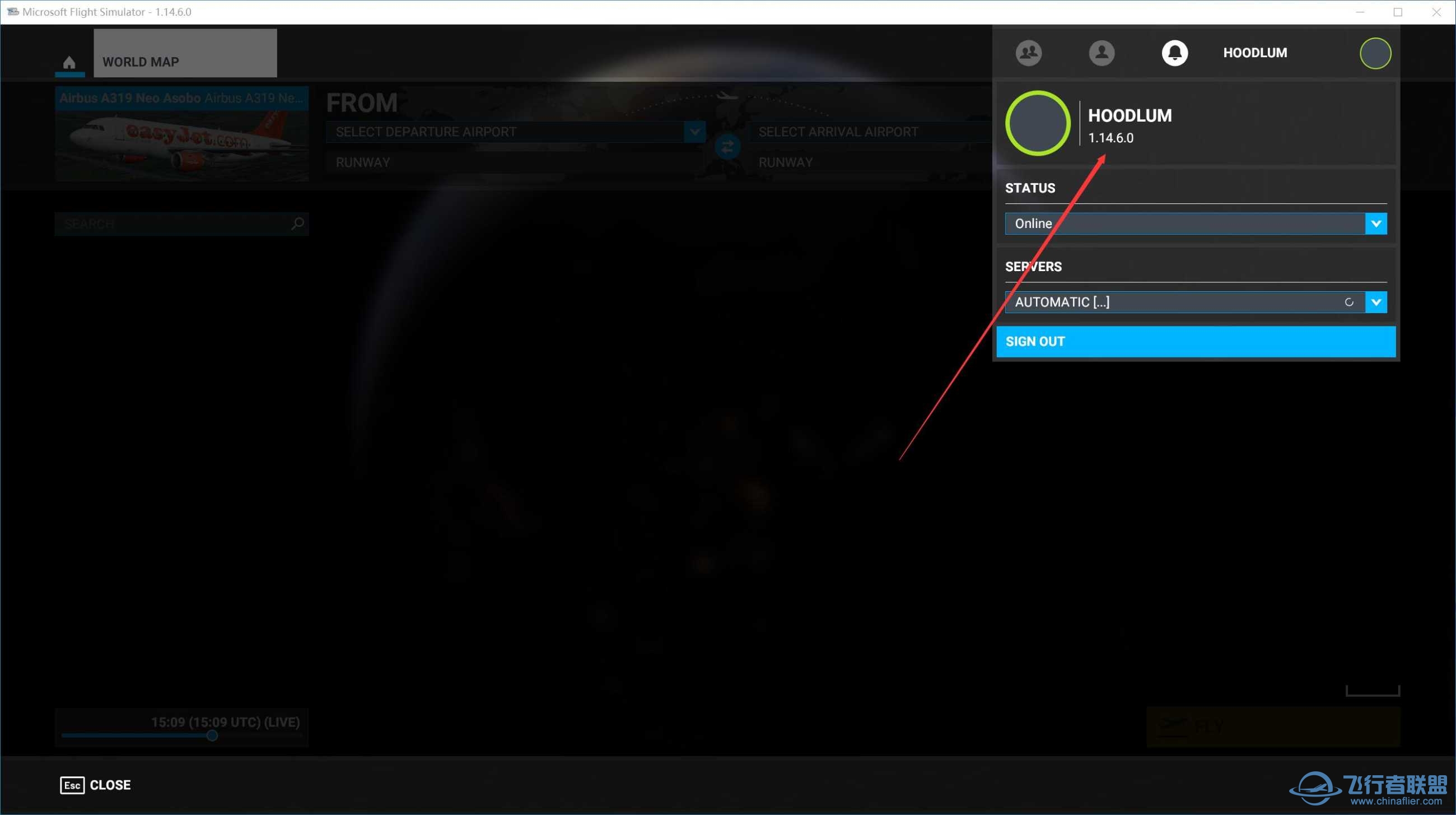Click the search magnifier icon
Image resolution: width=1456 pixels, height=815 pixels.
(297, 224)
